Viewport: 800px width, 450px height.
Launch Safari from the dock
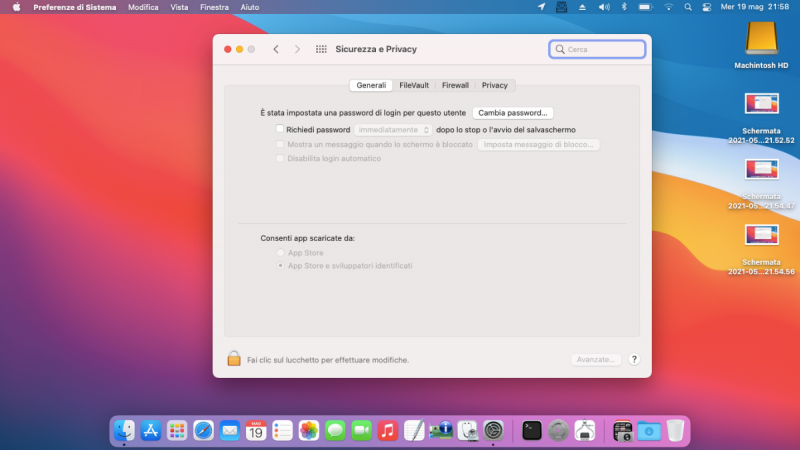coord(203,430)
